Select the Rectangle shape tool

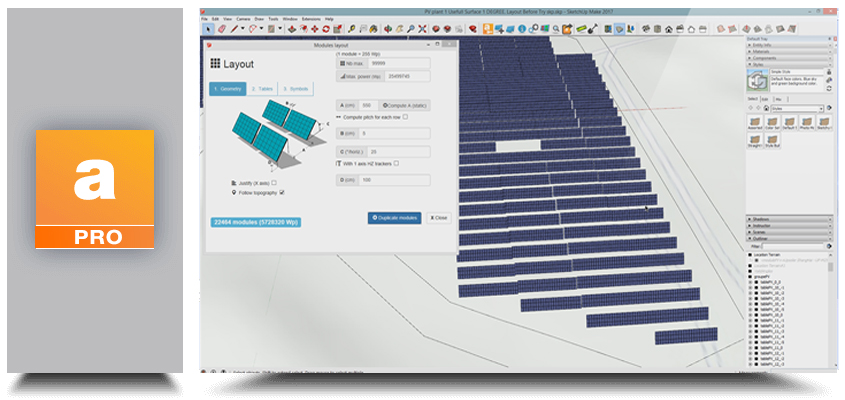(271, 29)
